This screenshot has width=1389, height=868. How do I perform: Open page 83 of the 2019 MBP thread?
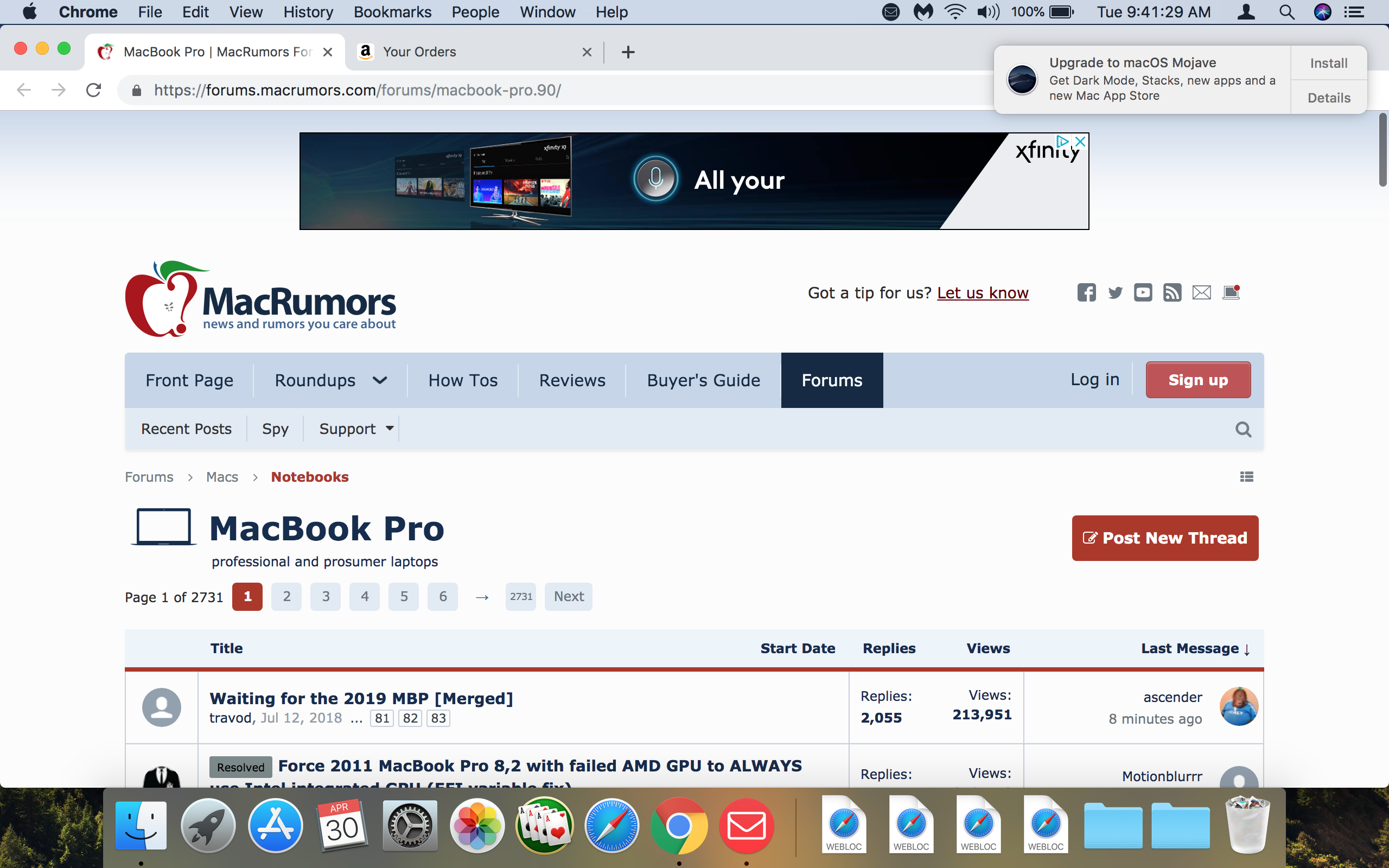click(x=438, y=718)
